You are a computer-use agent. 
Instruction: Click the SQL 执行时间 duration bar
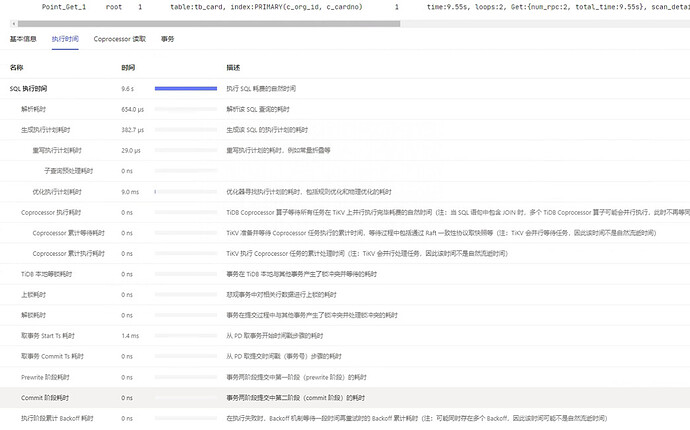click(x=186, y=88)
